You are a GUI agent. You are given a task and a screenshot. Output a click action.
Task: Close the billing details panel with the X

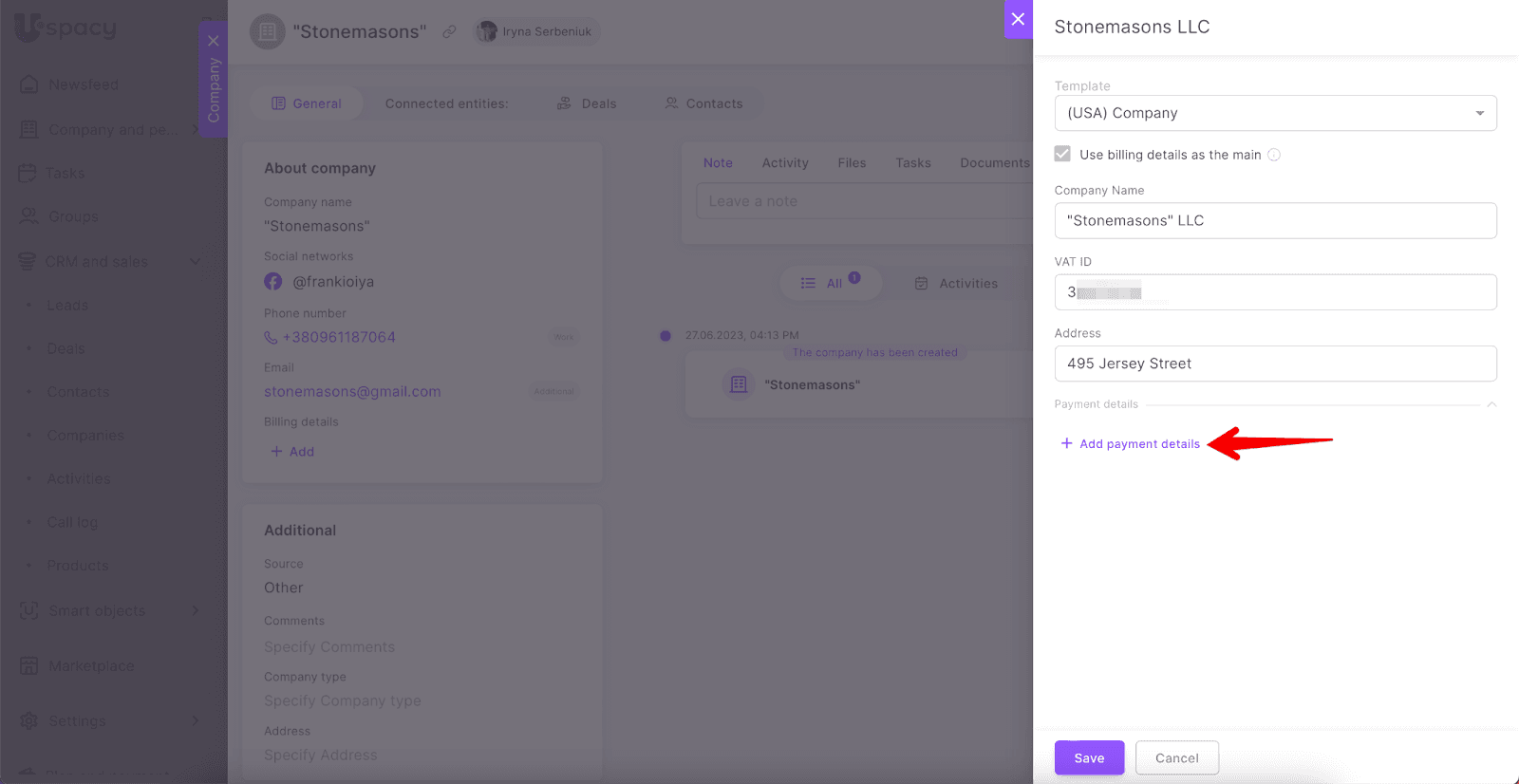coord(1018,19)
